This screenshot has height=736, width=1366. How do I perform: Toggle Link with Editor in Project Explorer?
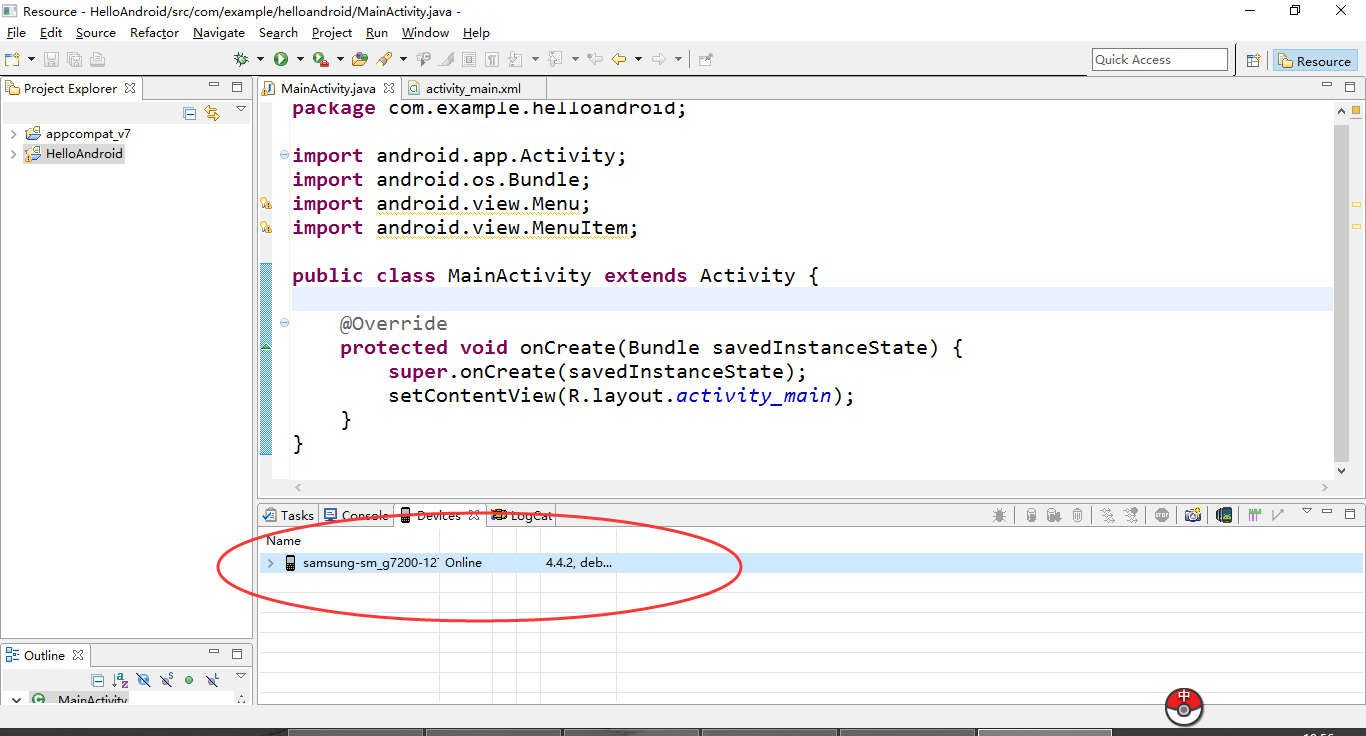point(212,113)
